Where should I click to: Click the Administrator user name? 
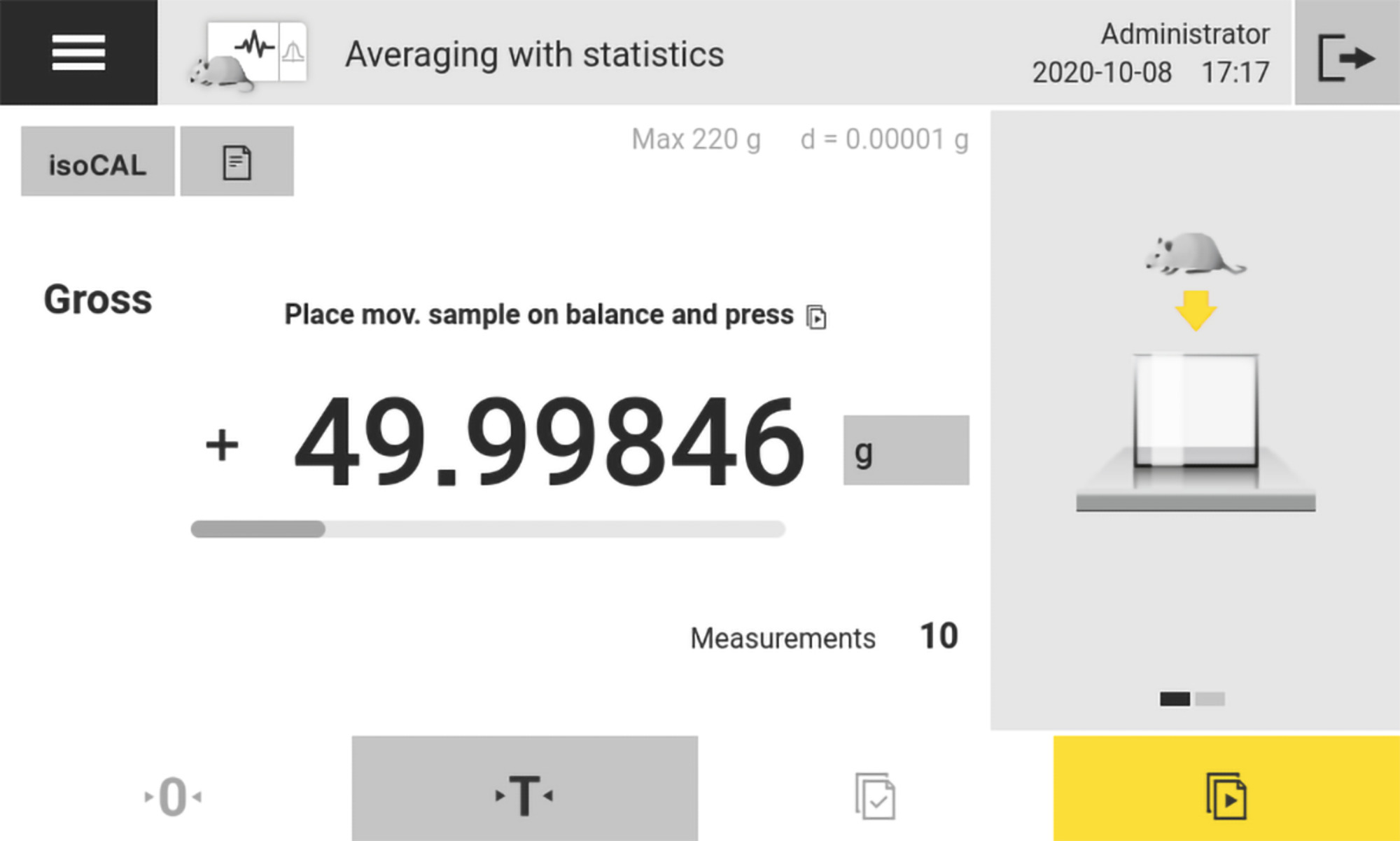(1184, 34)
